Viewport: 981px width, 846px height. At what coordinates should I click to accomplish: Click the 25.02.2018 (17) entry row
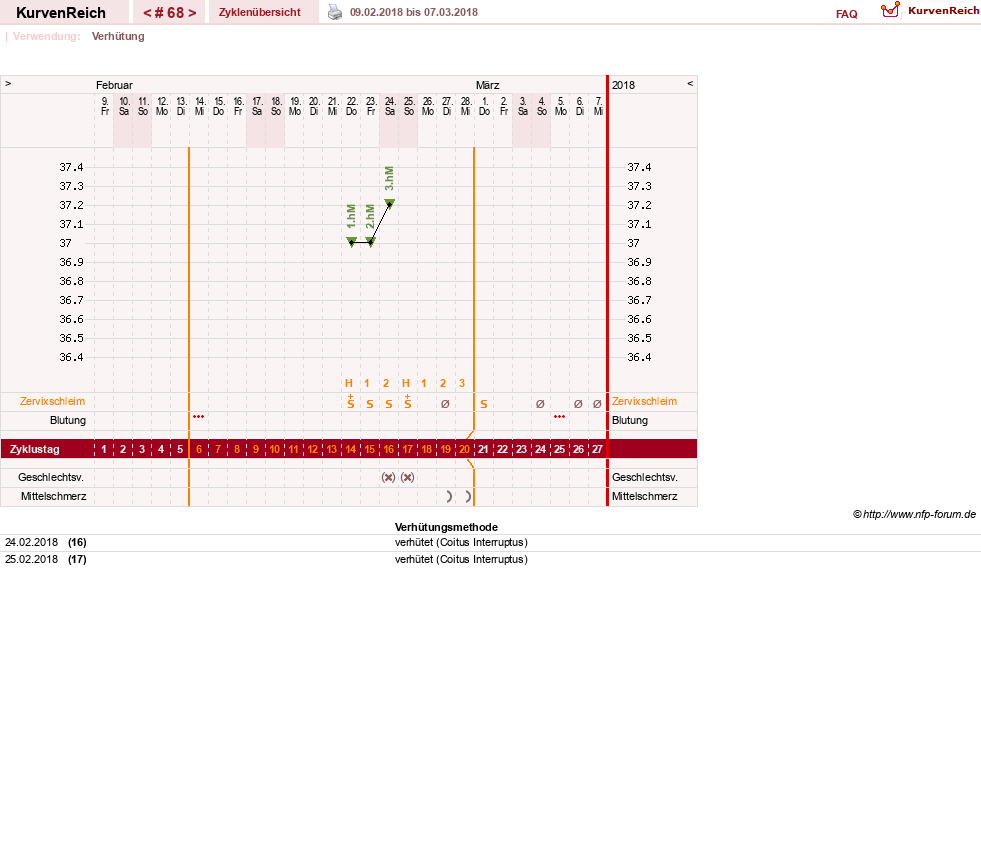click(x=490, y=559)
